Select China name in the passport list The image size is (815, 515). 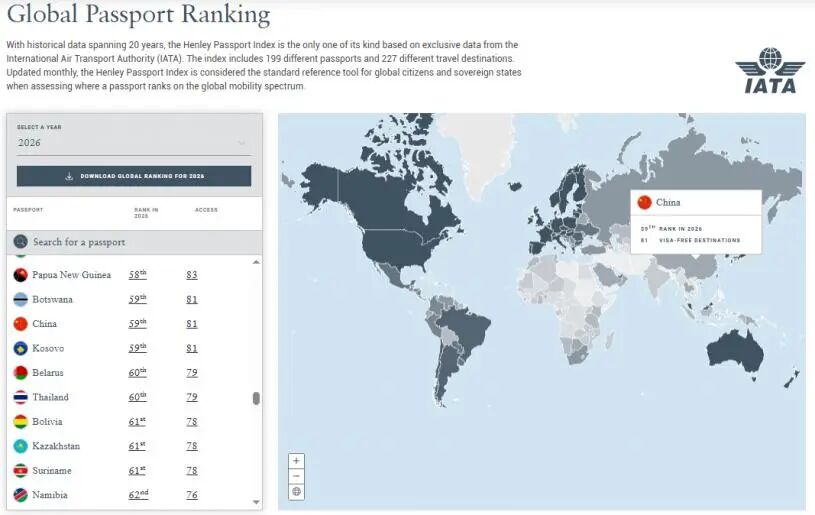tap(44, 324)
